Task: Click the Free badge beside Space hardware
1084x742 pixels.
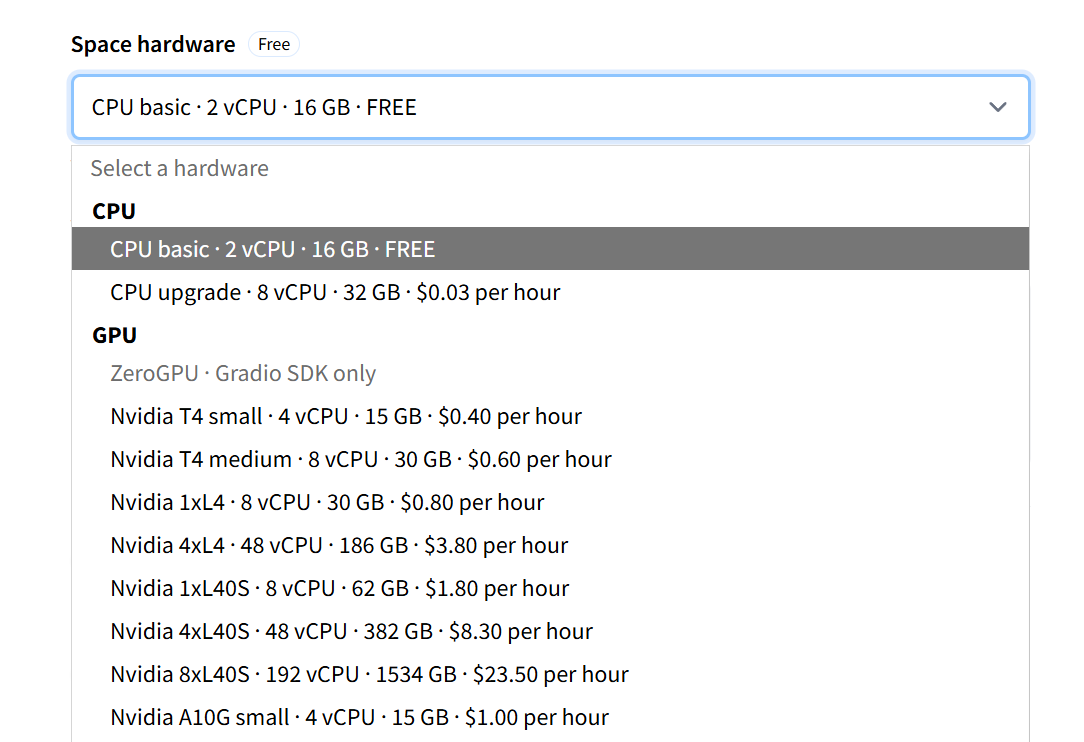Action: tap(274, 44)
